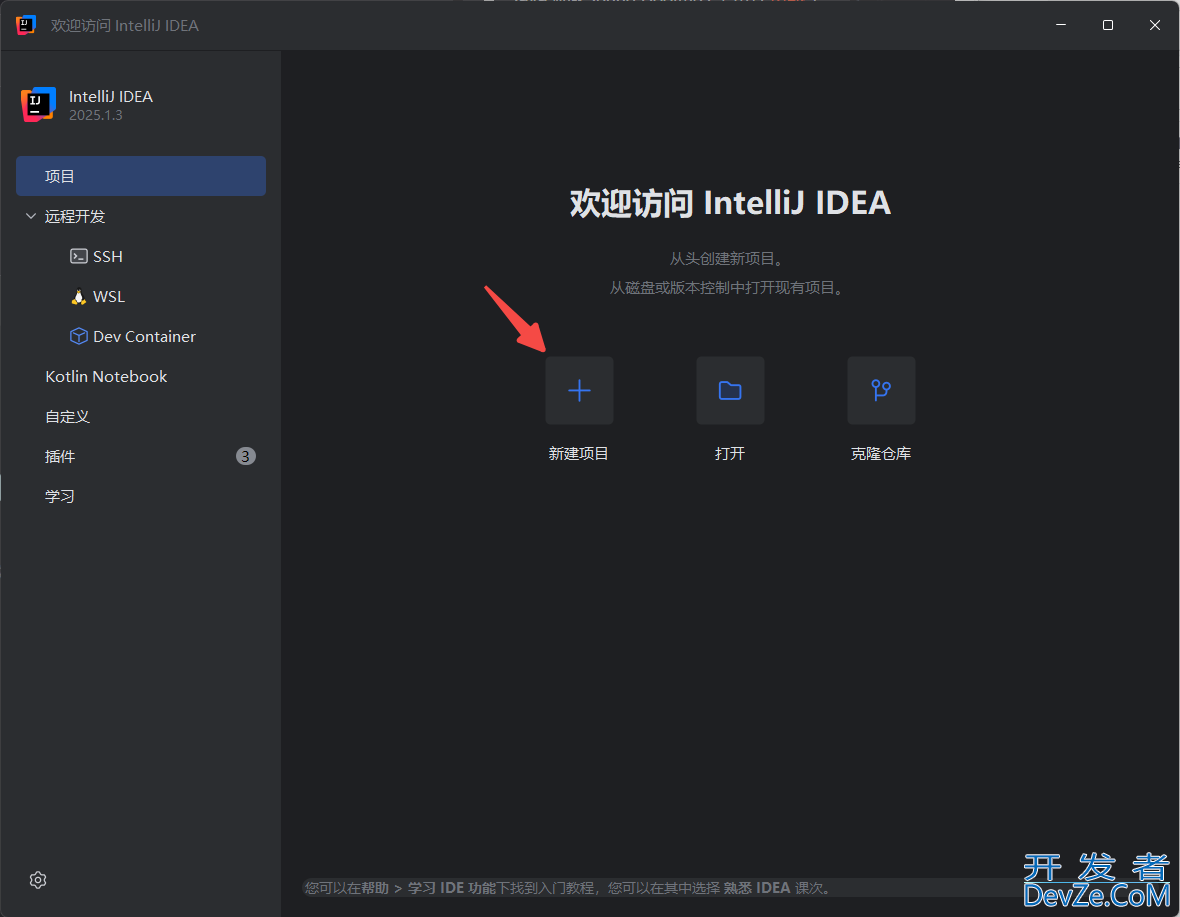The width and height of the screenshot is (1180, 917).
Task: Click the WSL penguin icon
Action: (78, 296)
